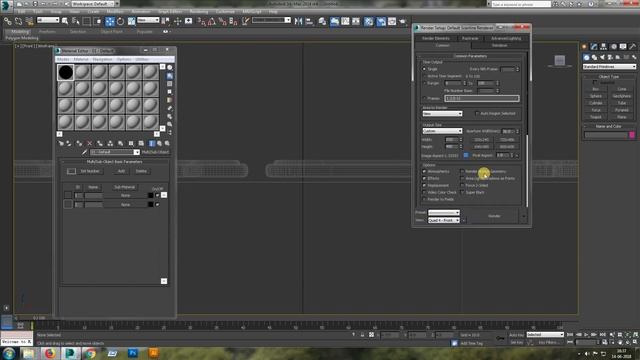This screenshot has width=640, height=360.
Task: Open Area to Render dropdown
Action: pyautogui.click(x=442, y=113)
